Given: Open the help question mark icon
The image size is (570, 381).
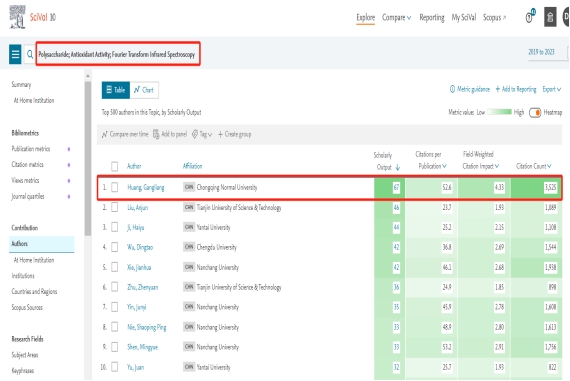Looking at the screenshot, I should coord(530,17).
